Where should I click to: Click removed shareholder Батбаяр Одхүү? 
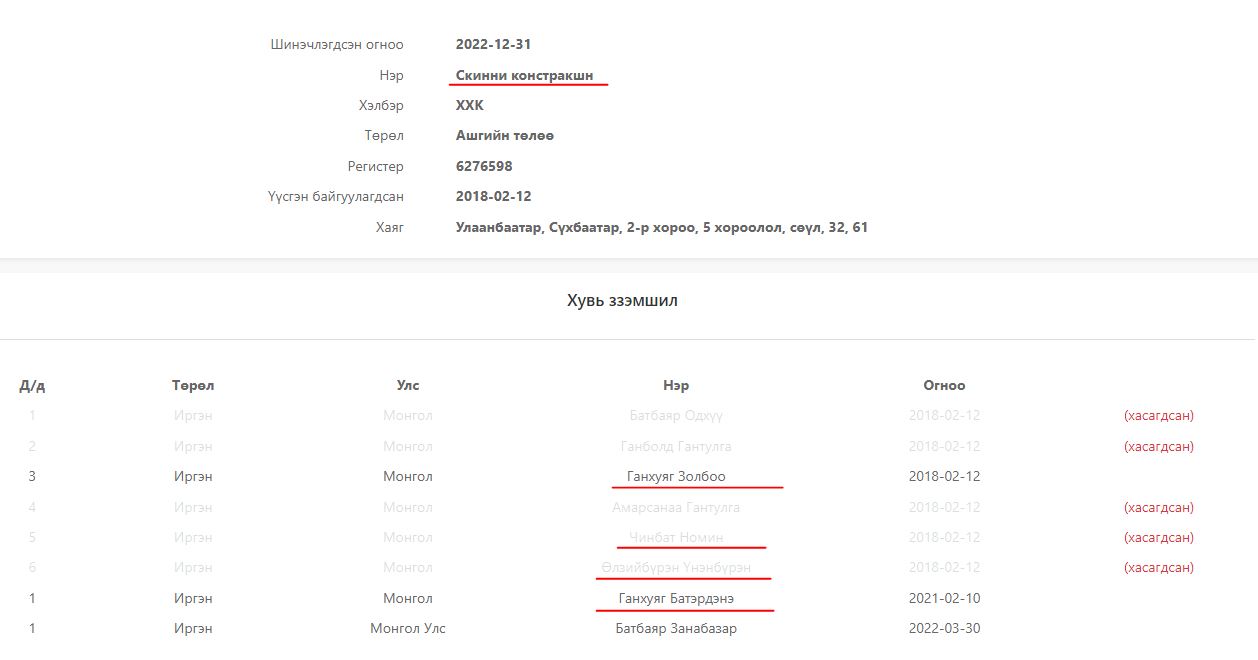[x=676, y=415]
